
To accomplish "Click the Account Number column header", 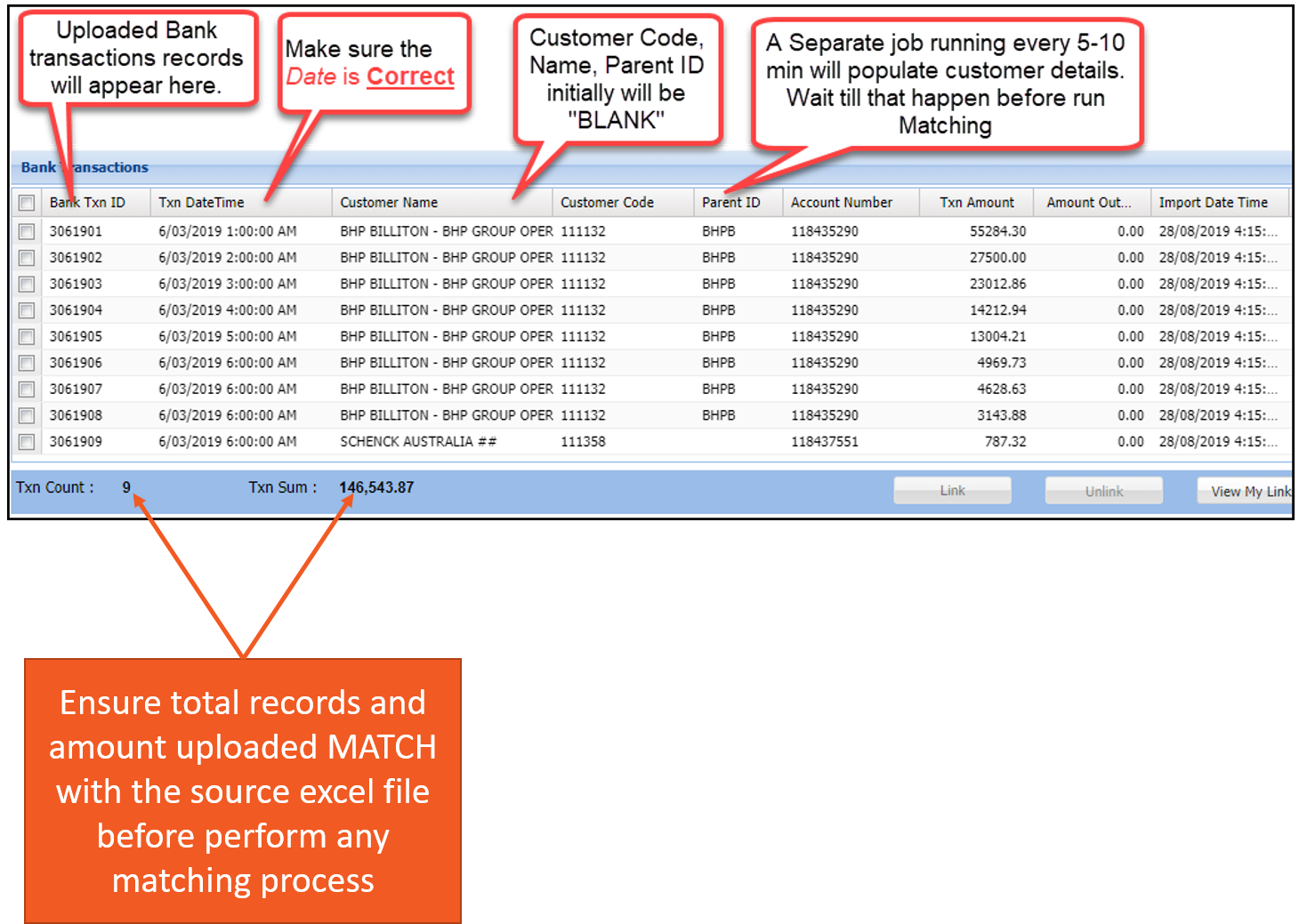I will tap(841, 203).
